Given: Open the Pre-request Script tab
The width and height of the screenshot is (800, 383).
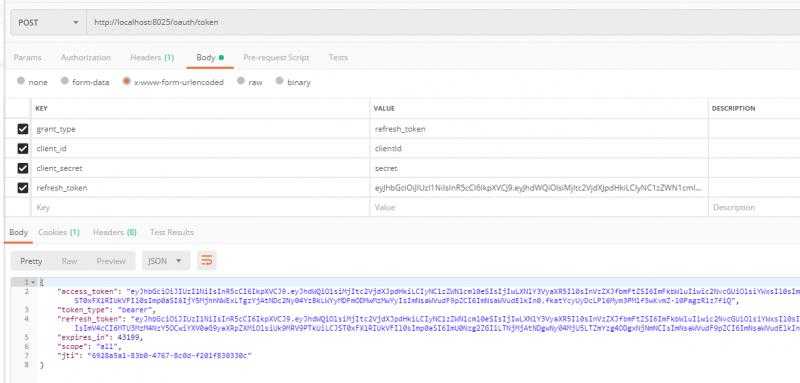Looking at the screenshot, I should pyautogui.click(x=276, y=58).
